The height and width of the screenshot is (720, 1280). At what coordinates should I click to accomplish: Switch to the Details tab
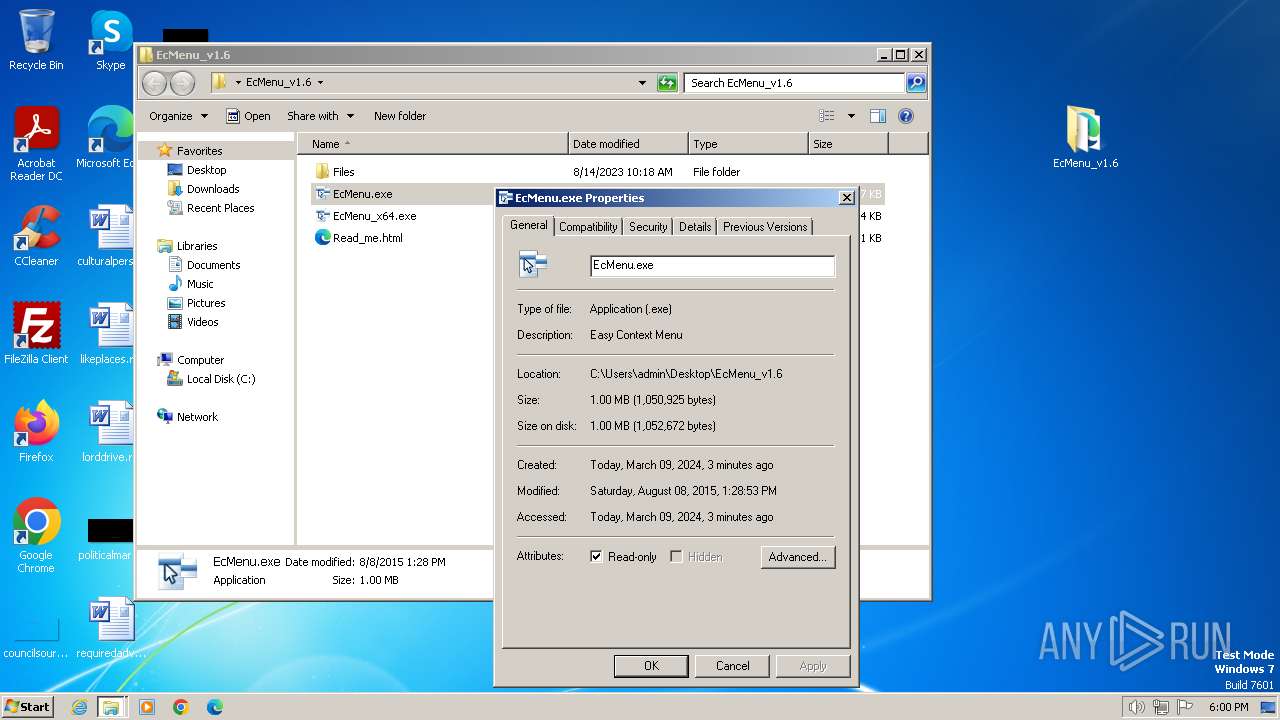pyautogui.click(x=695, y=227)
